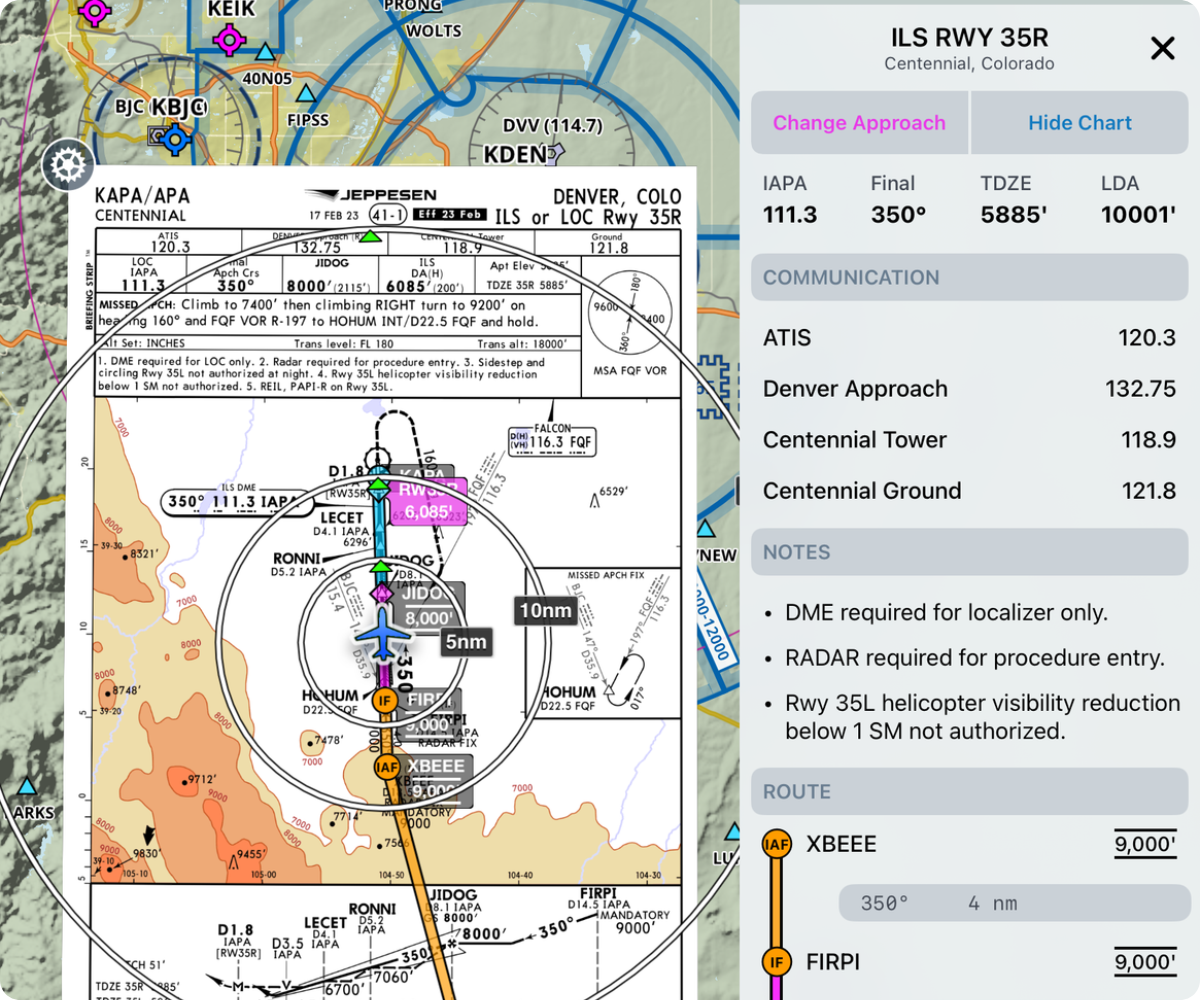Click the Hide Chart button
This screenshot has height=1000, width=1200.
(1080, 123)
